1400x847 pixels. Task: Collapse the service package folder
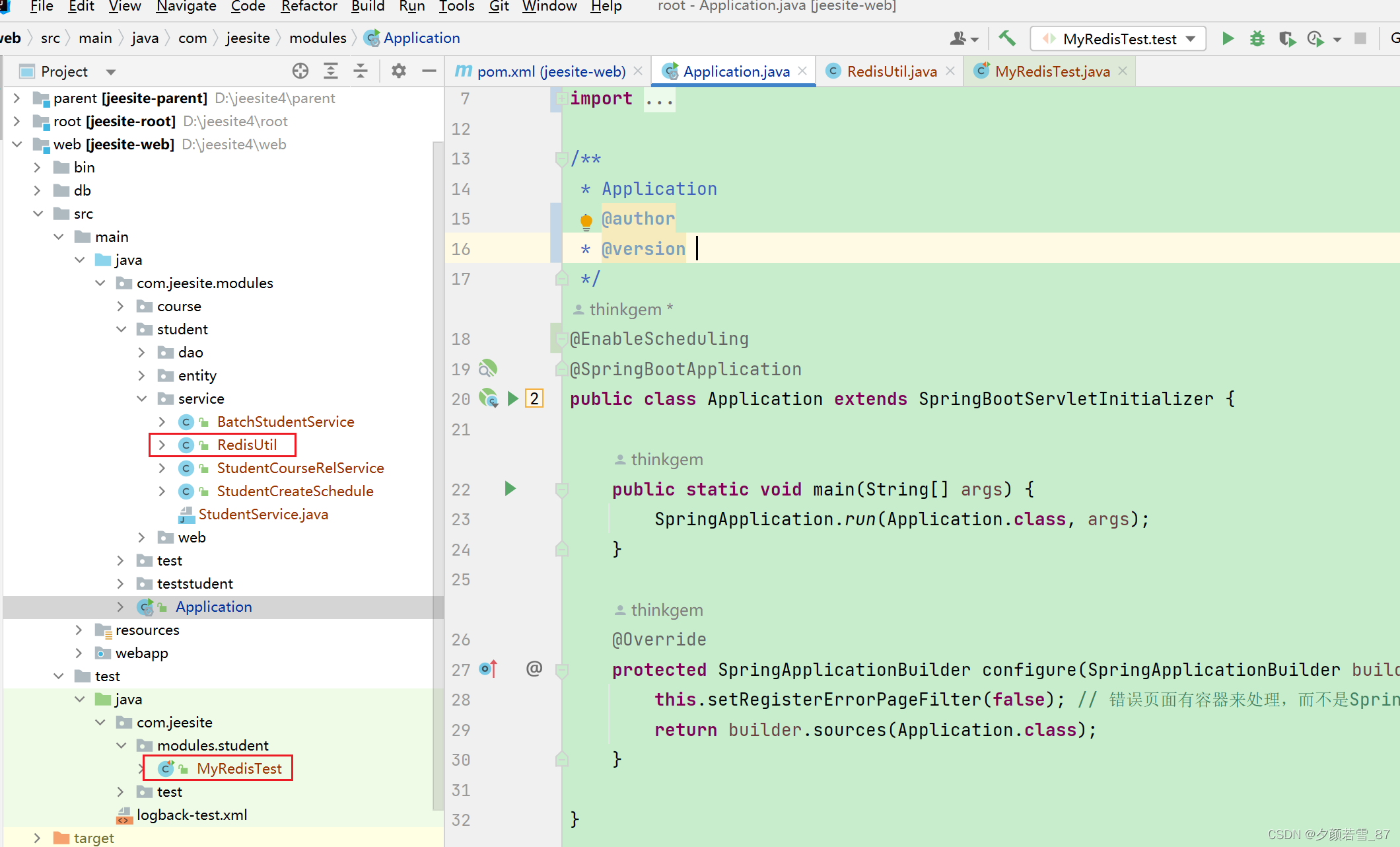pyautogui.click(x=141, y=398)
